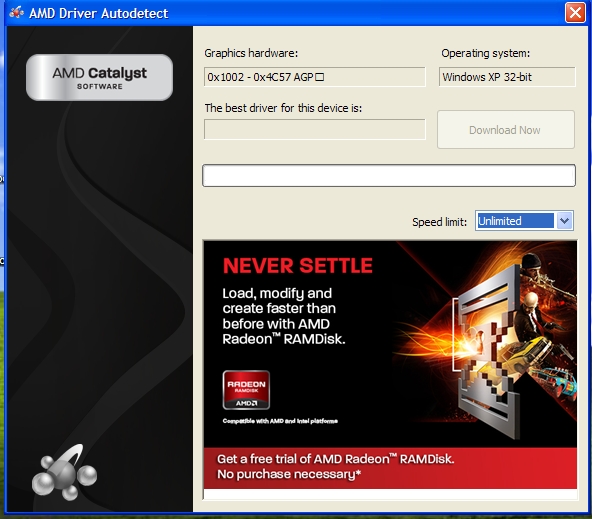This screenshot has height=519, width=592.
Task: Click the NEVER SETTLE banner headline
Action: [x=298, y=265]
